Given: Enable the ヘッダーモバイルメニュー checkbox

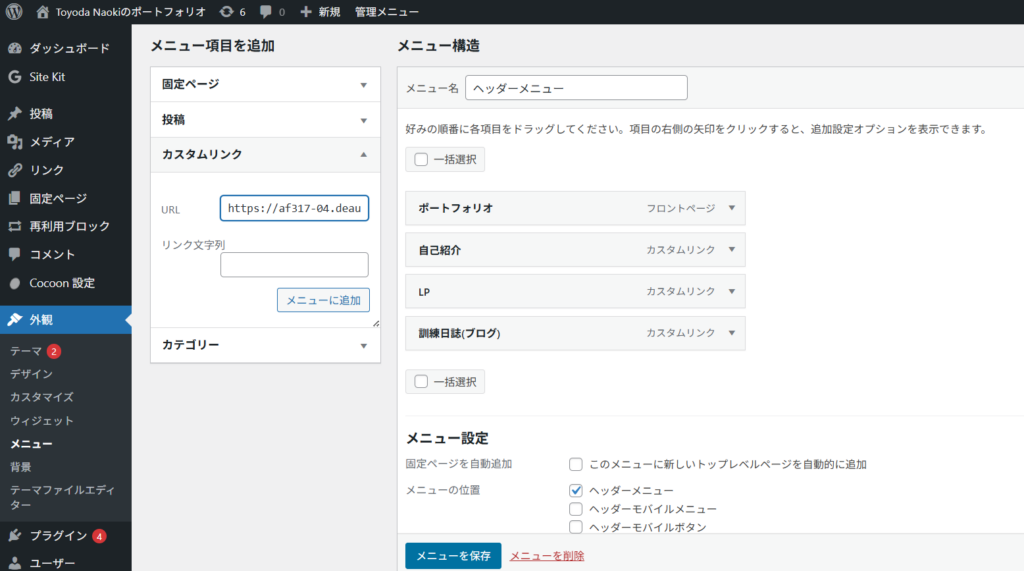Looking at the screenshot, I should click(576, 509).
